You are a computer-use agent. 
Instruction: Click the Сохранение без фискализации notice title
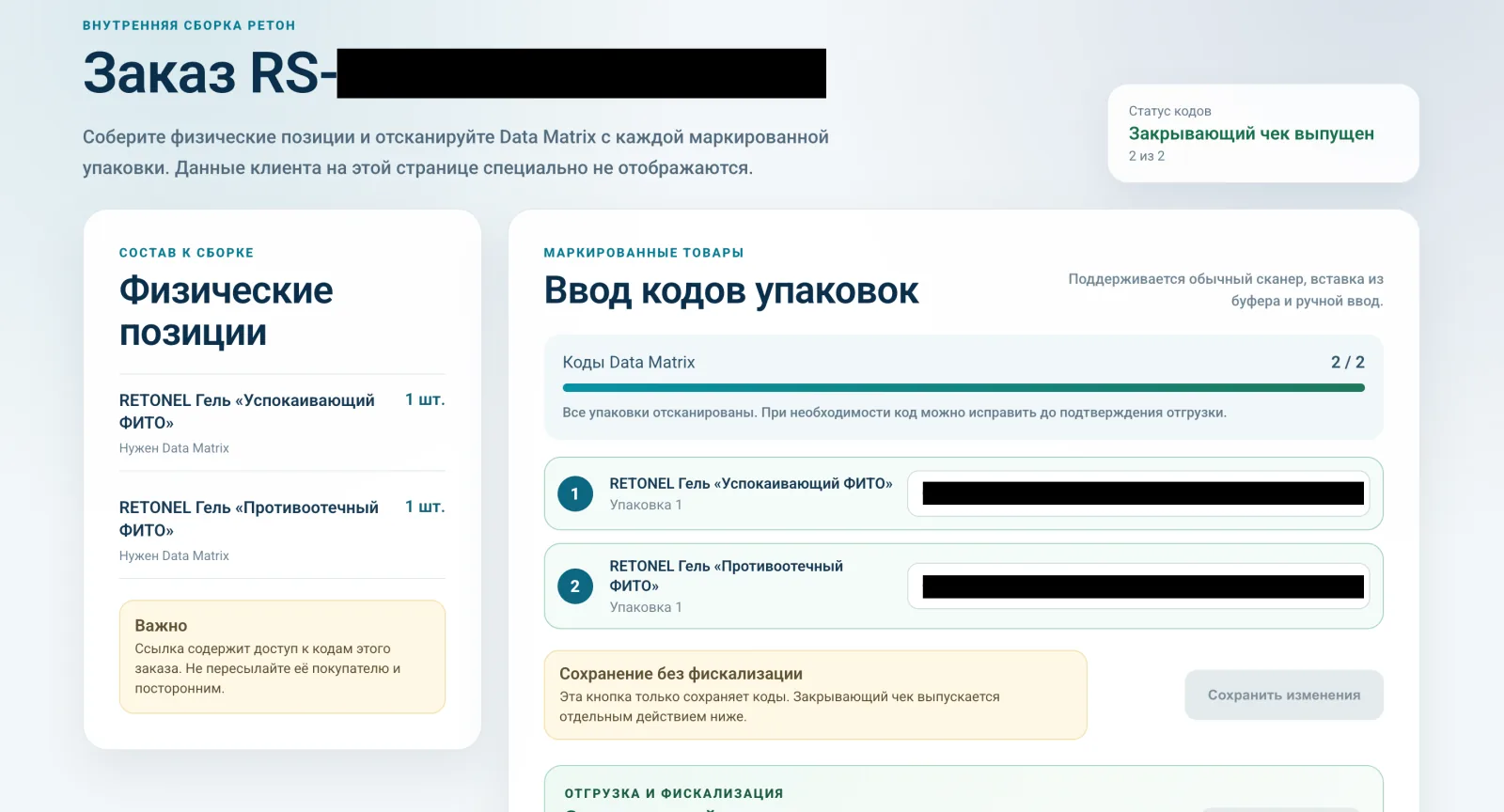tap(681, 674)
